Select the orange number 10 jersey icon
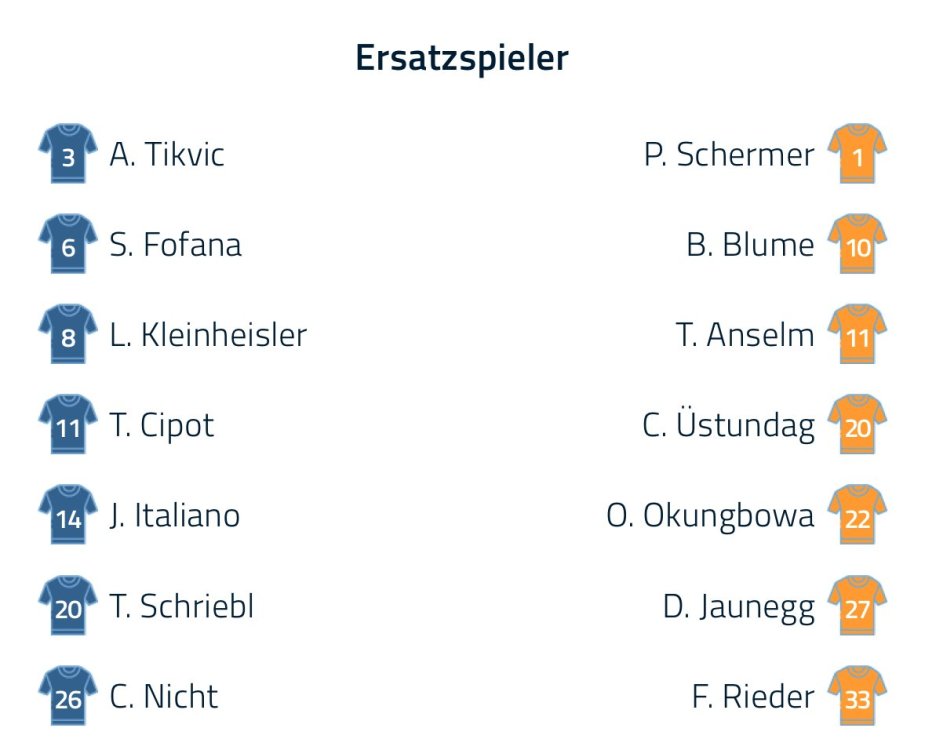The height and width of the screenshot is (750, 925). [857, 245]
